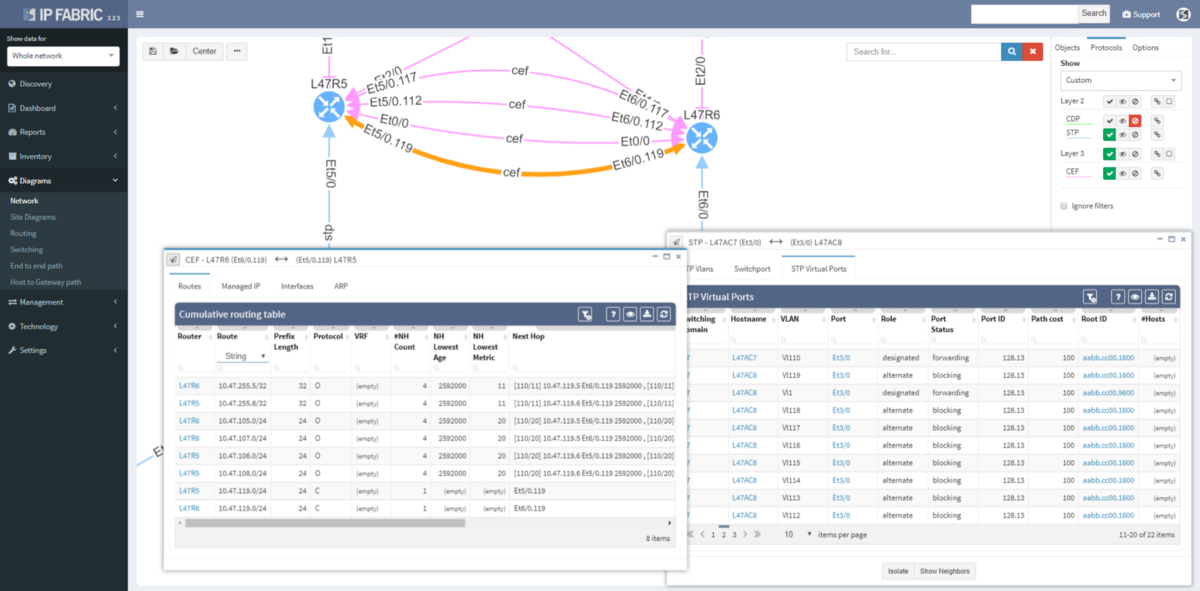Click the Show Neighbors button
The width and height of the screenshot is (1200, 591).
[944, 571]
